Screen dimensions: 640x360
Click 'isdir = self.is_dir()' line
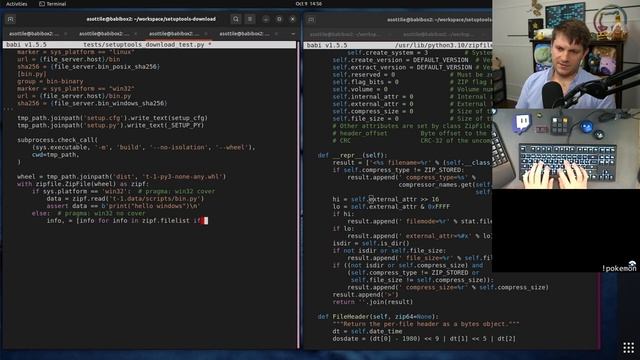click(371, 244)
